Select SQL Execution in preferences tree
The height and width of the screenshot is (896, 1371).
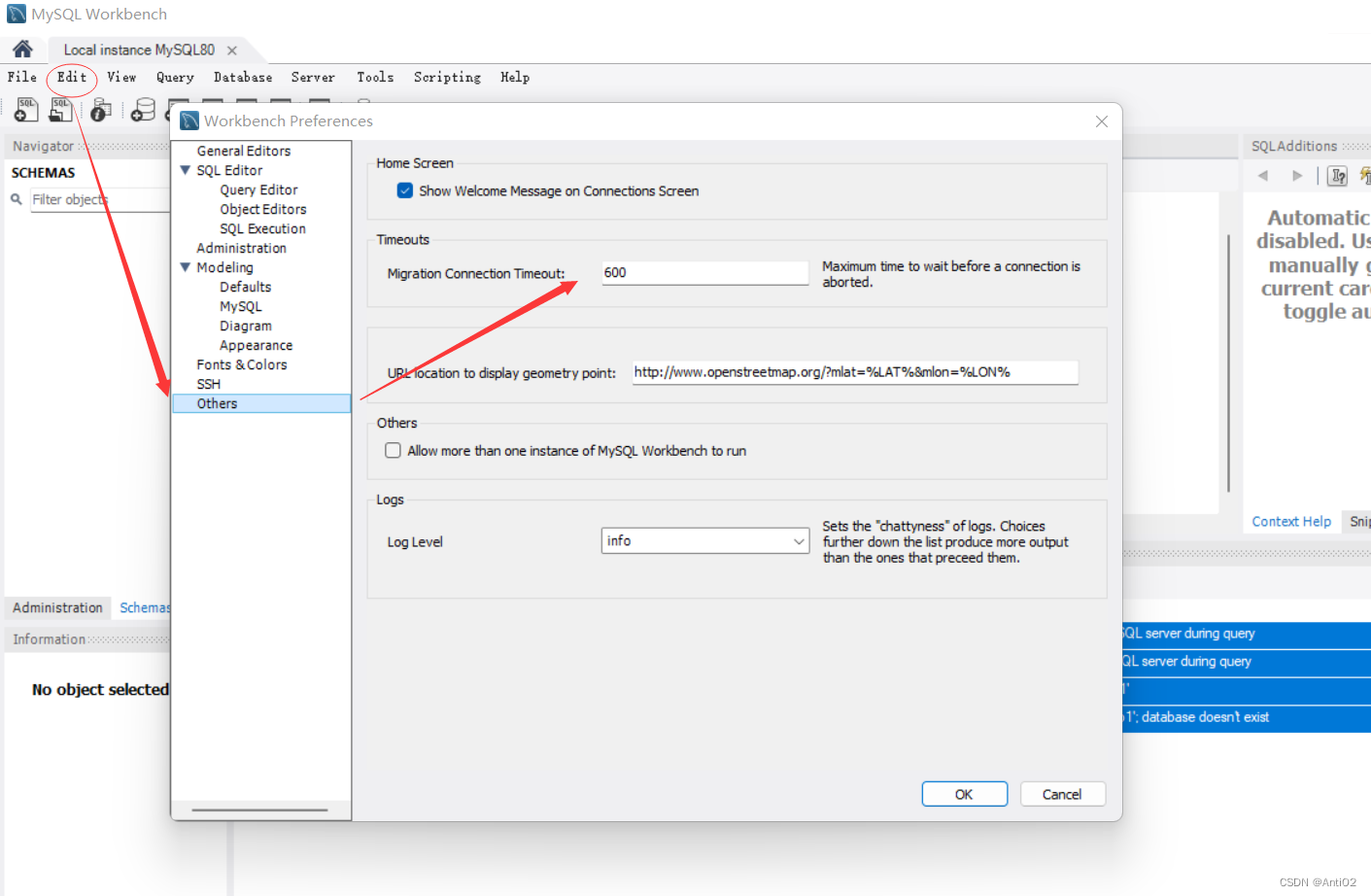262,228
